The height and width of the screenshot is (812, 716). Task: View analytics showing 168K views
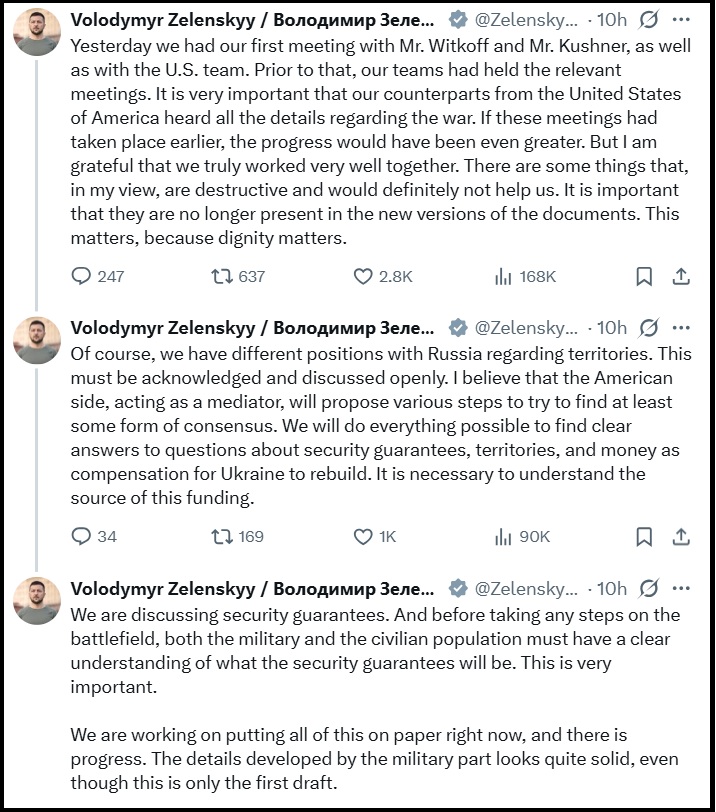click(503, 276)
